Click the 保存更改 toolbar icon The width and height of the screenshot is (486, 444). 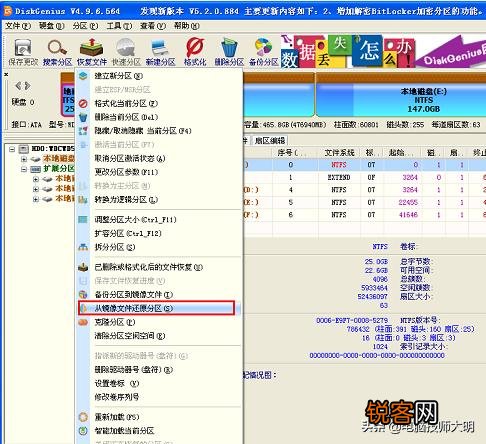pyautogui.click(x=23, y=52)
